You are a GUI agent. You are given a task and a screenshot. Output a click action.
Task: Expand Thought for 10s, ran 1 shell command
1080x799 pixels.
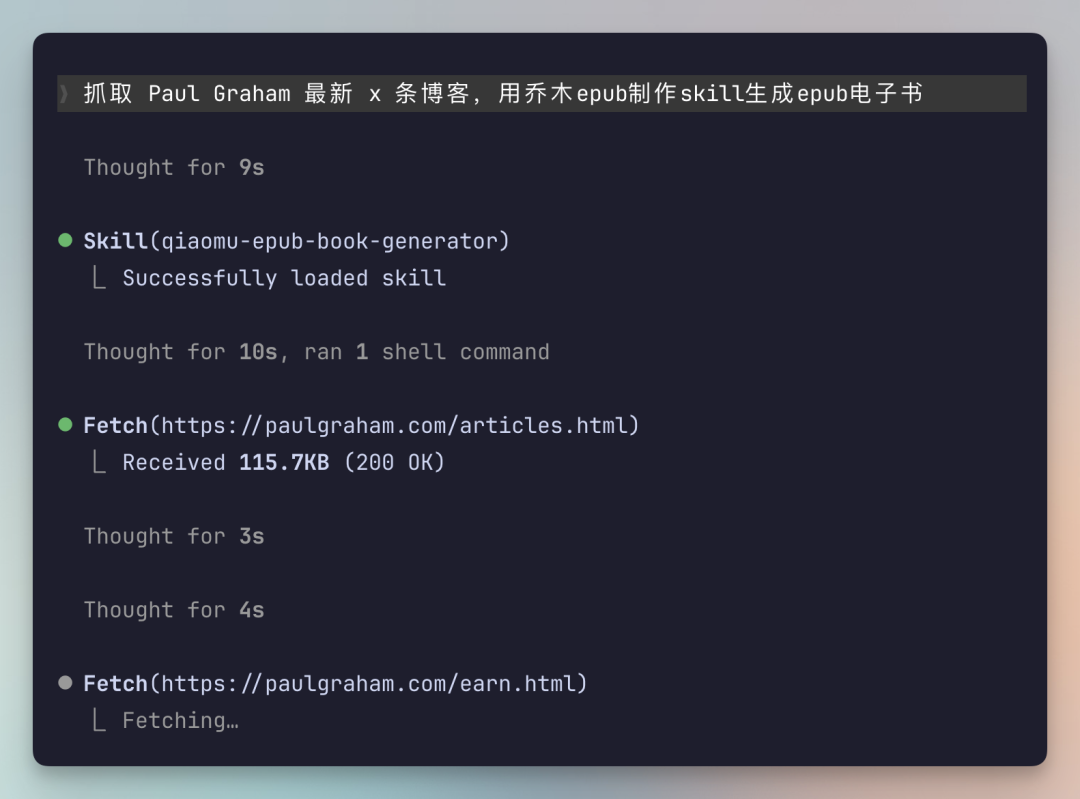pos(317,352)
